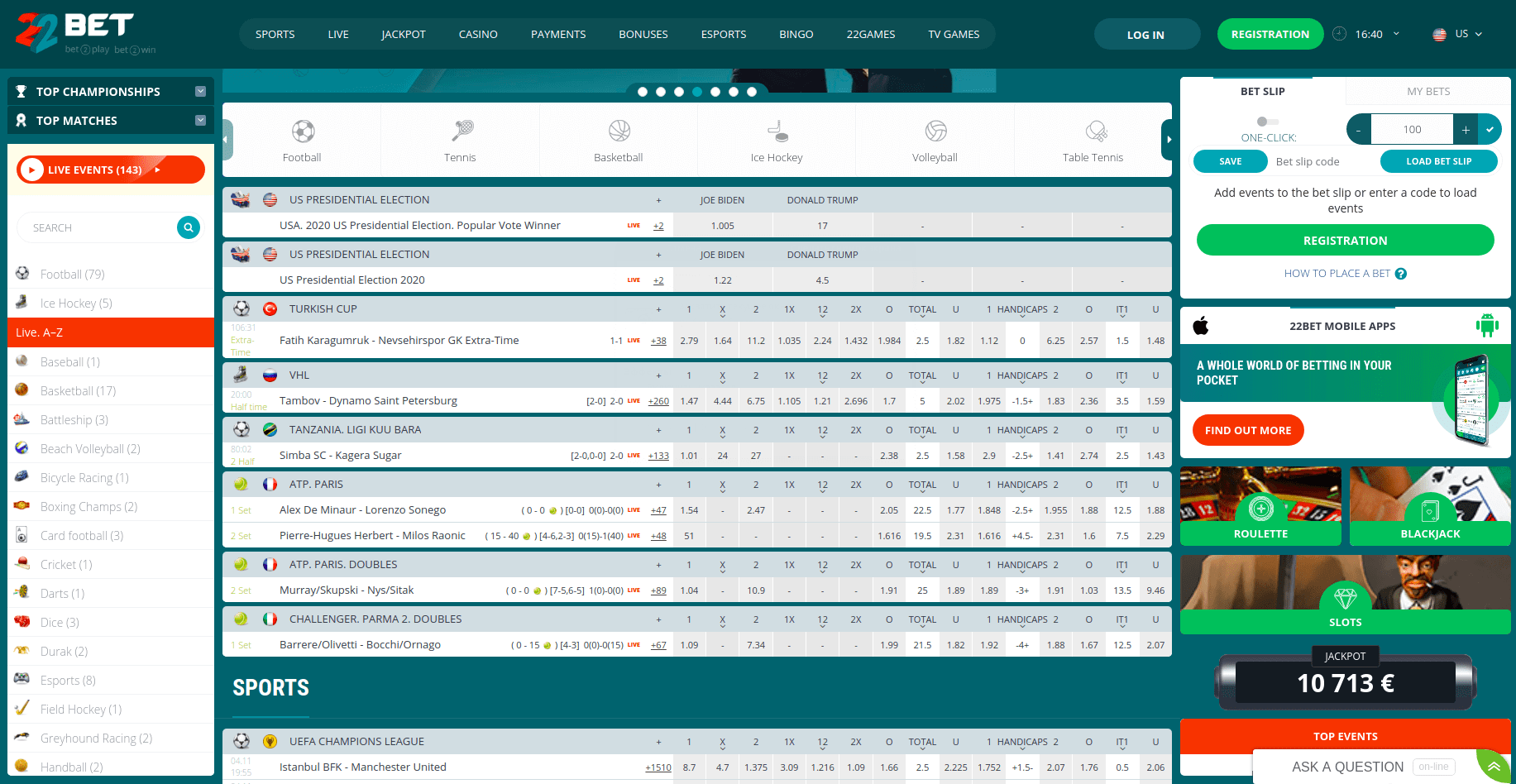
Task: Click LOAD BET SLIP button
Action: coord(1439,161)
